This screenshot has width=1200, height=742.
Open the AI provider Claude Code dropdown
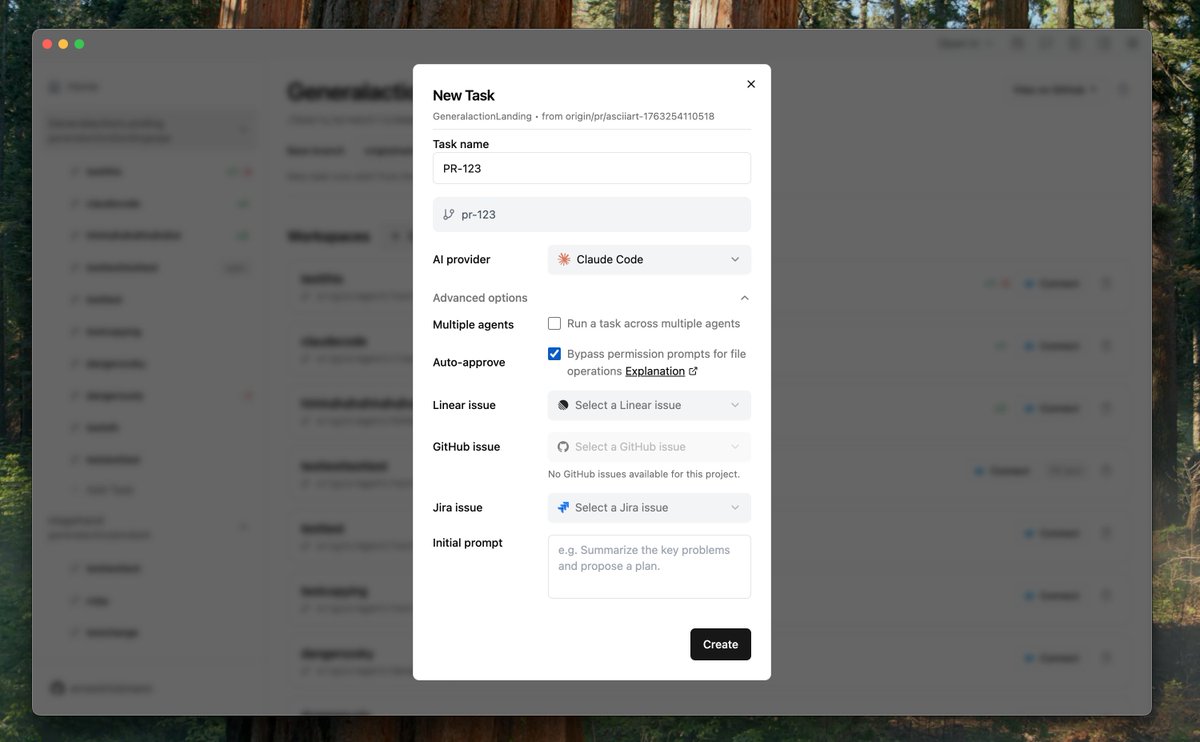click(649, 259)
